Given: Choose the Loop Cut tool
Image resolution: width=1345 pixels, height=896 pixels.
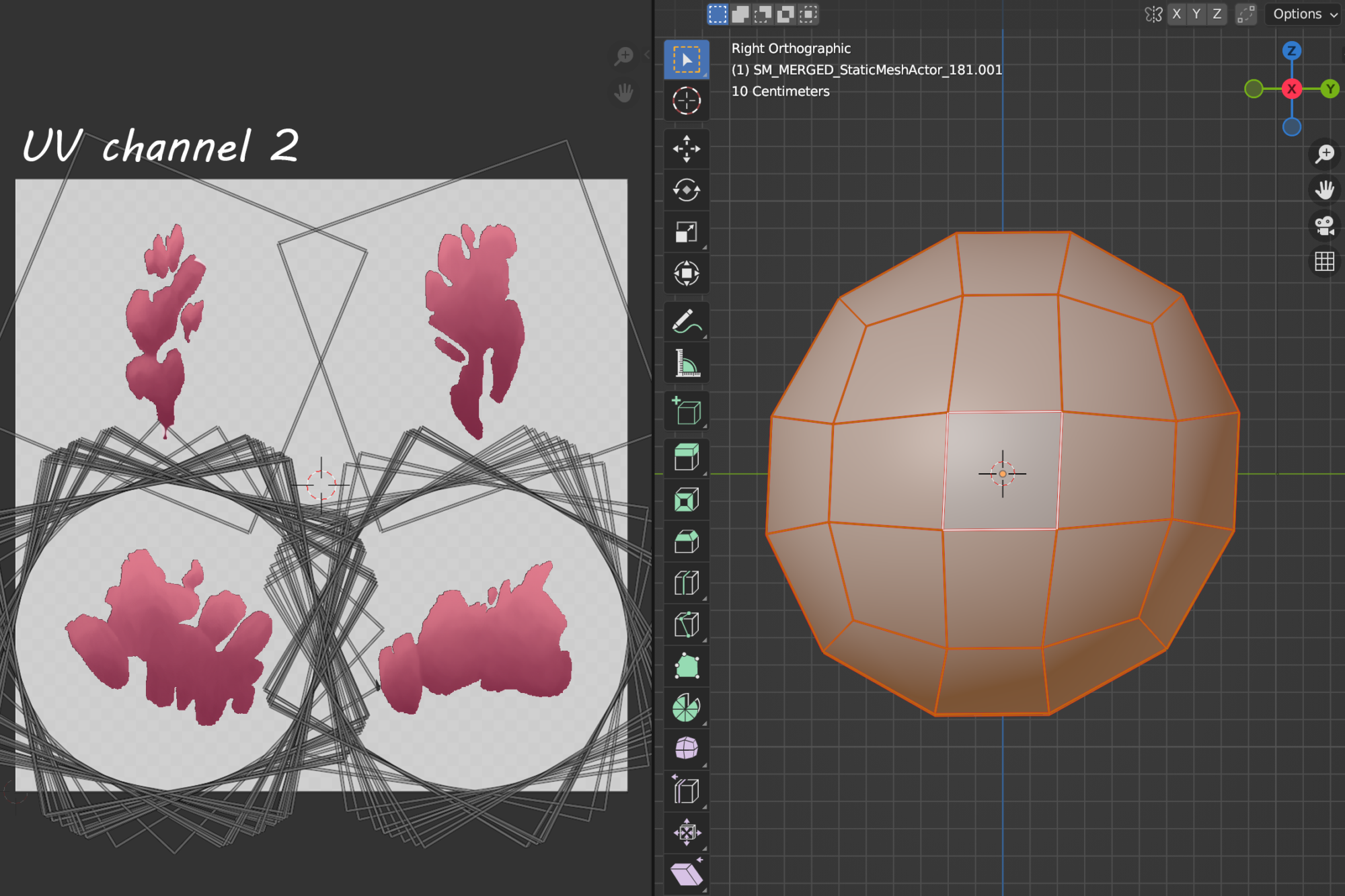Looking at the screenshot, I should [x=687, y=583].
